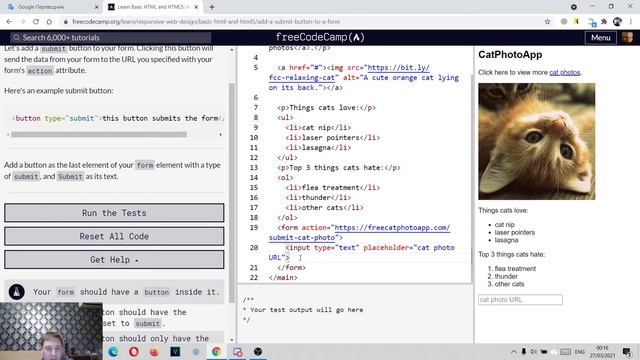Open Chrome from the taskbar
Viewport: 640px width, 360px height.
coord(216,351)
